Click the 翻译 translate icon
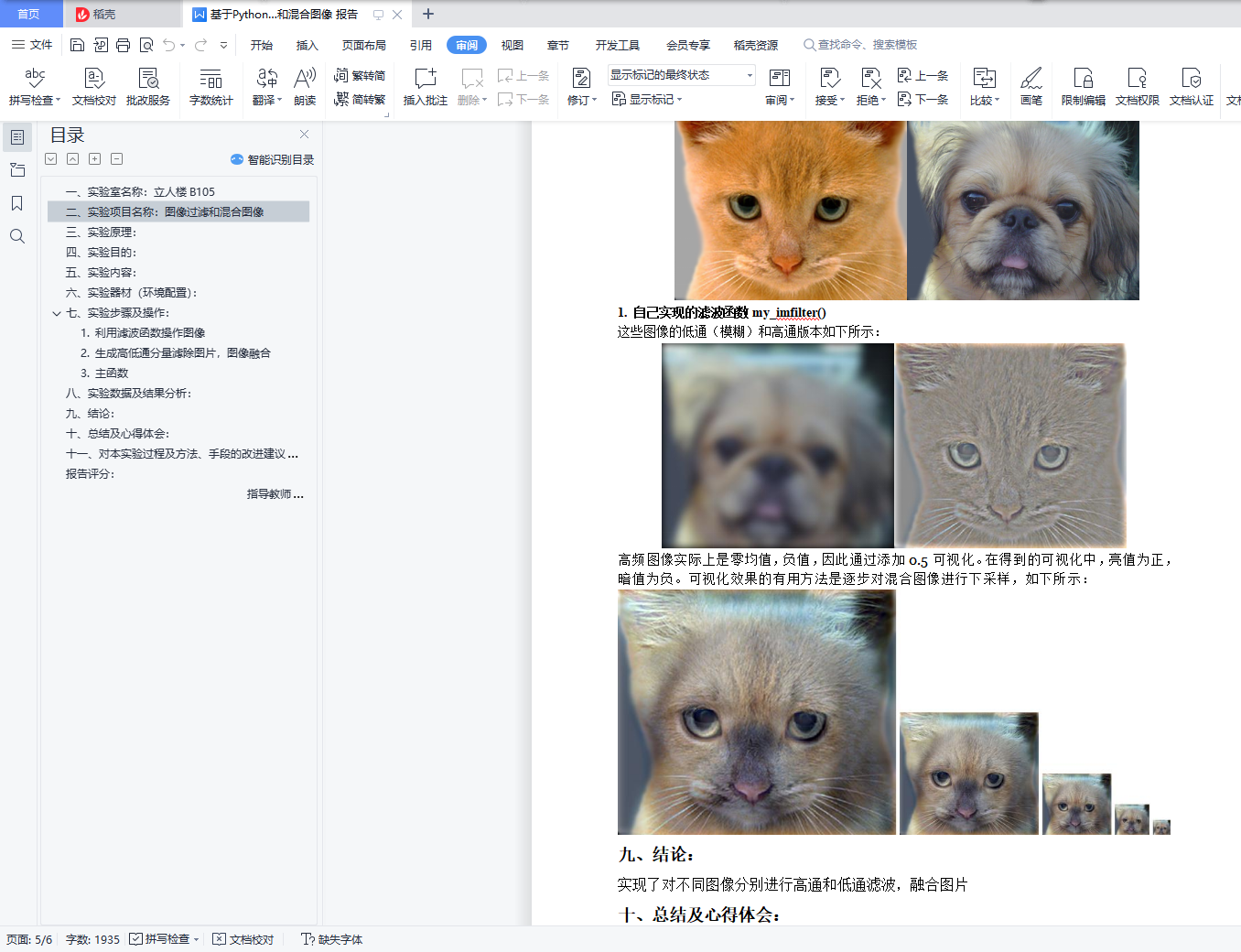1241x952 pixels. click(x=267, y=79)
